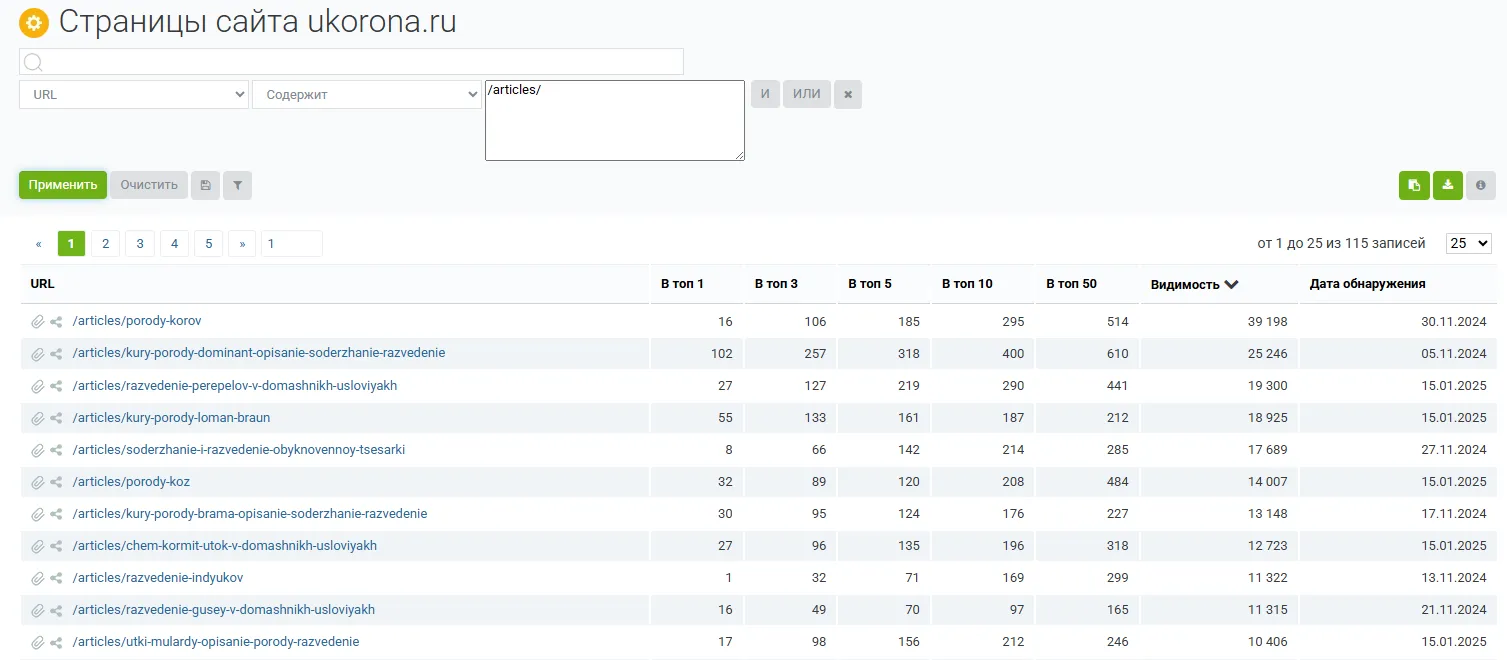Image resolution: width=1507 pixels, height=660 pixels.
Task: Click the orange gear icon beside the page title
Action: (x=34, y=23)
